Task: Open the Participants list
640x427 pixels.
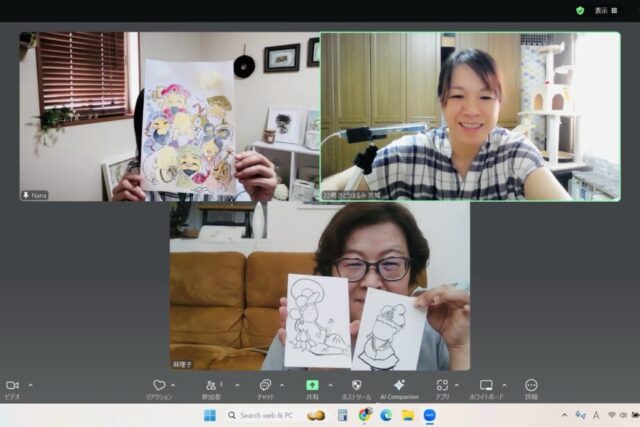Action: tap(211, 386)
